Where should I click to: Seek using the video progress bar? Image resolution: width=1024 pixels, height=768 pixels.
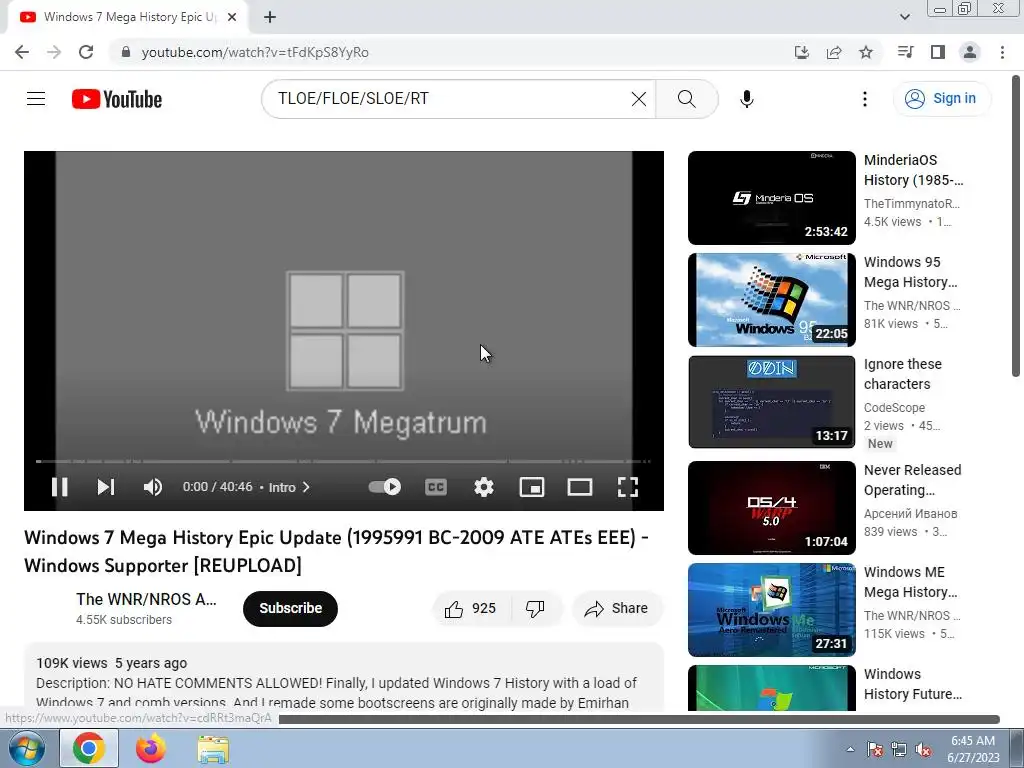point(344,461)
